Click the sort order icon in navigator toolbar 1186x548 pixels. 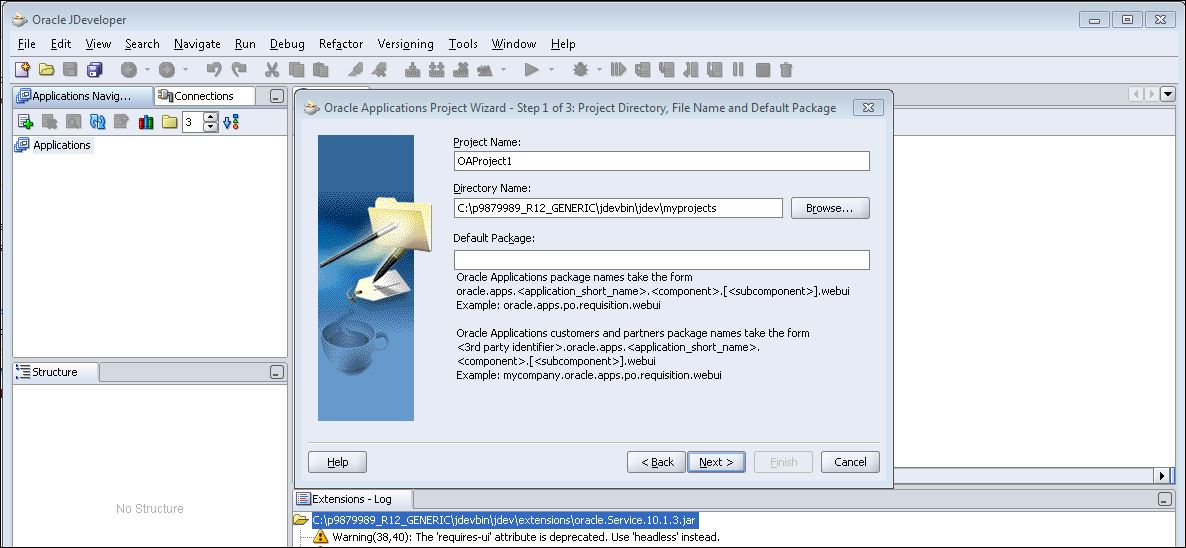231,122
